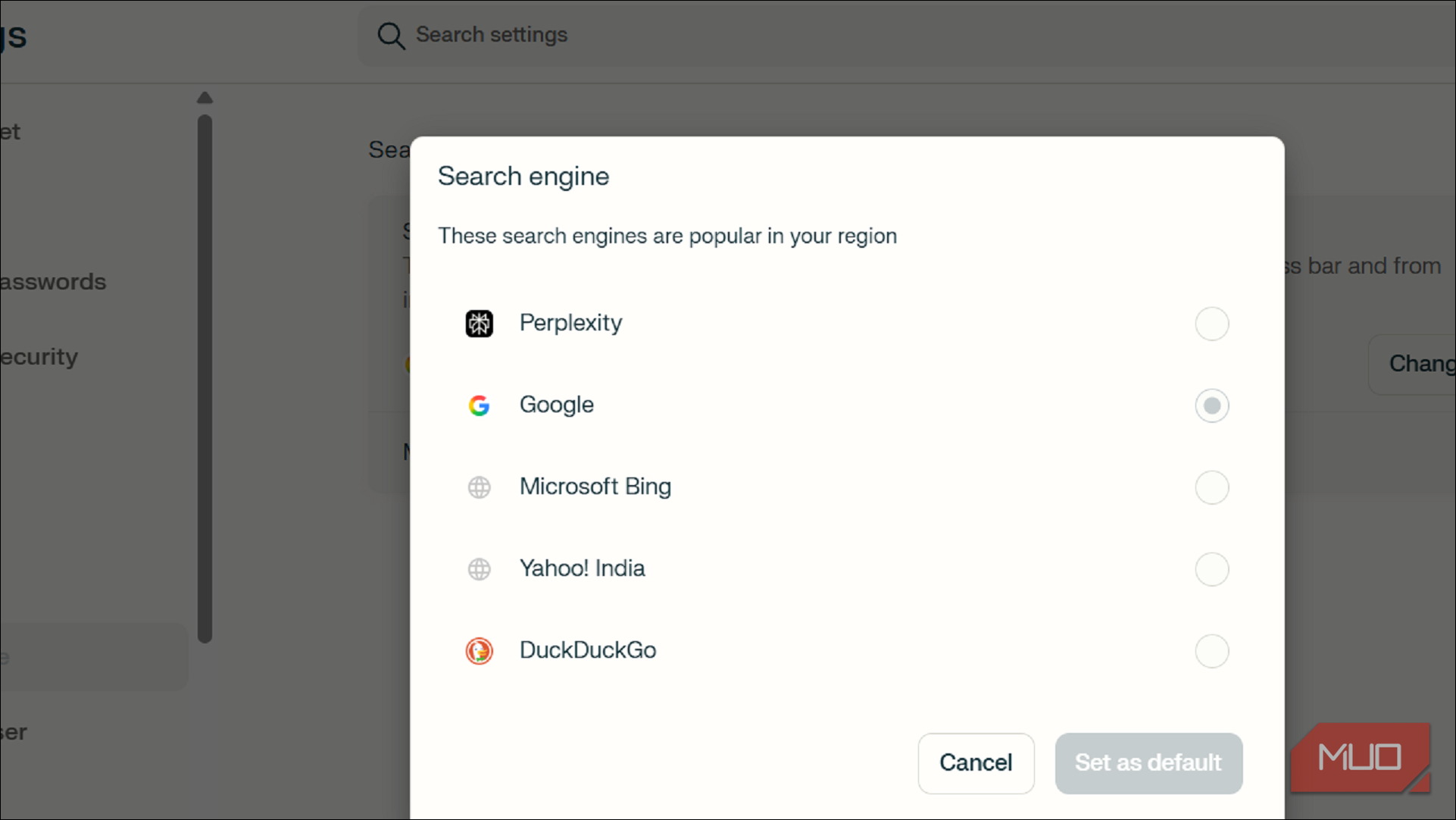Click the Perplexity logo icon
The width and height of the screenshot is (1456, 820).
(x=479, y=324)
